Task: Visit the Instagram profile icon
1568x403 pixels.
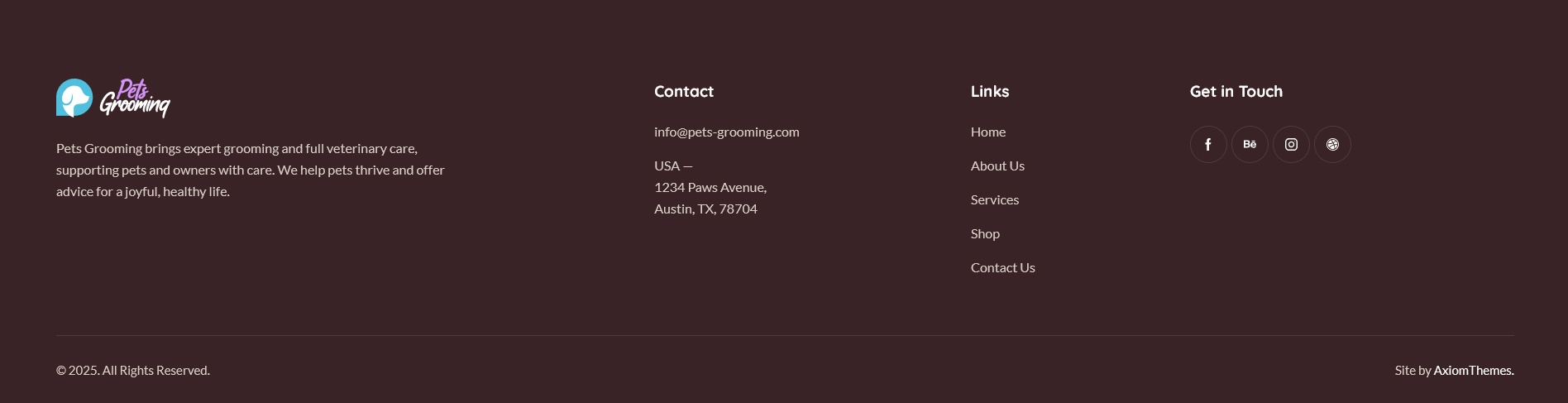Action: [1291, 145]
